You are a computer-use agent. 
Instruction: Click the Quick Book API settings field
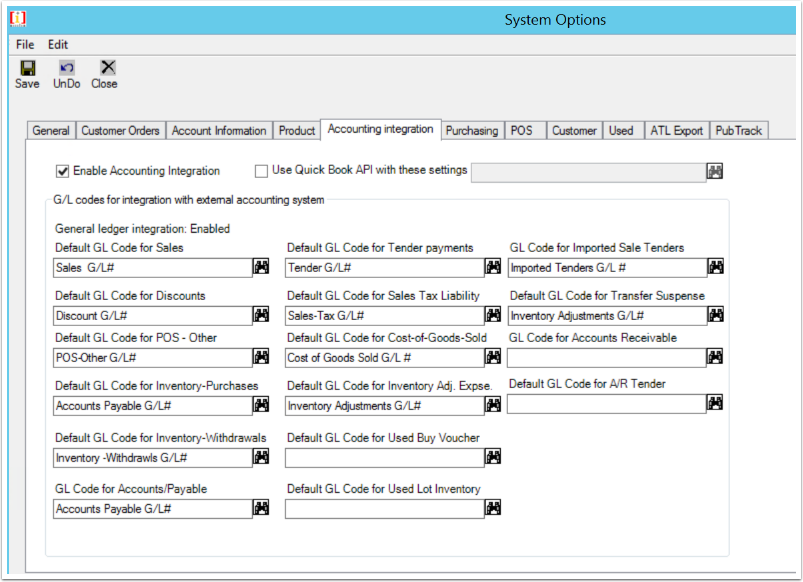coord(588,173)
